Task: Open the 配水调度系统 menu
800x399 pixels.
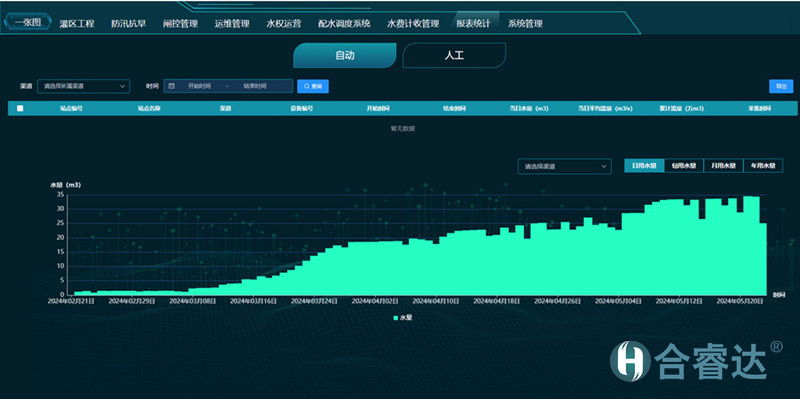Action: coord(344,23)
